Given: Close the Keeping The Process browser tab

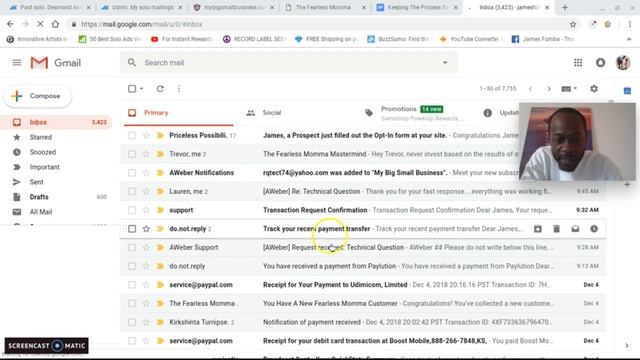Looking at the screenshot, I should click(x=456, y=7).
